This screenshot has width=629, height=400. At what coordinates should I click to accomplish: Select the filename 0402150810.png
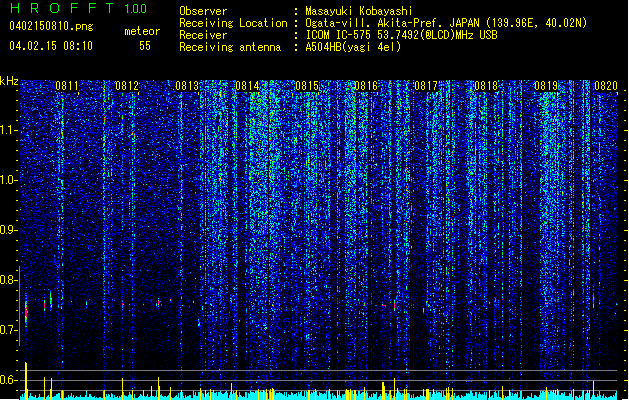click(x=51, y=26)
